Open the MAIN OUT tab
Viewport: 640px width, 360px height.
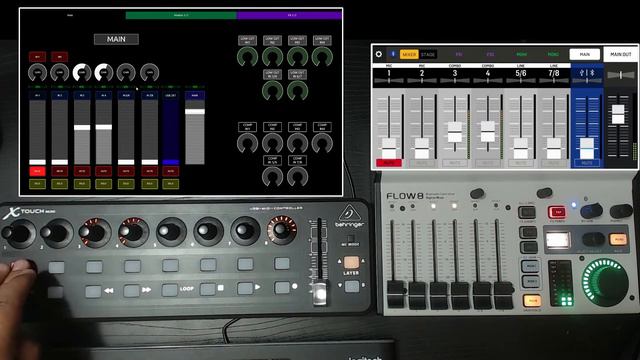620,54
